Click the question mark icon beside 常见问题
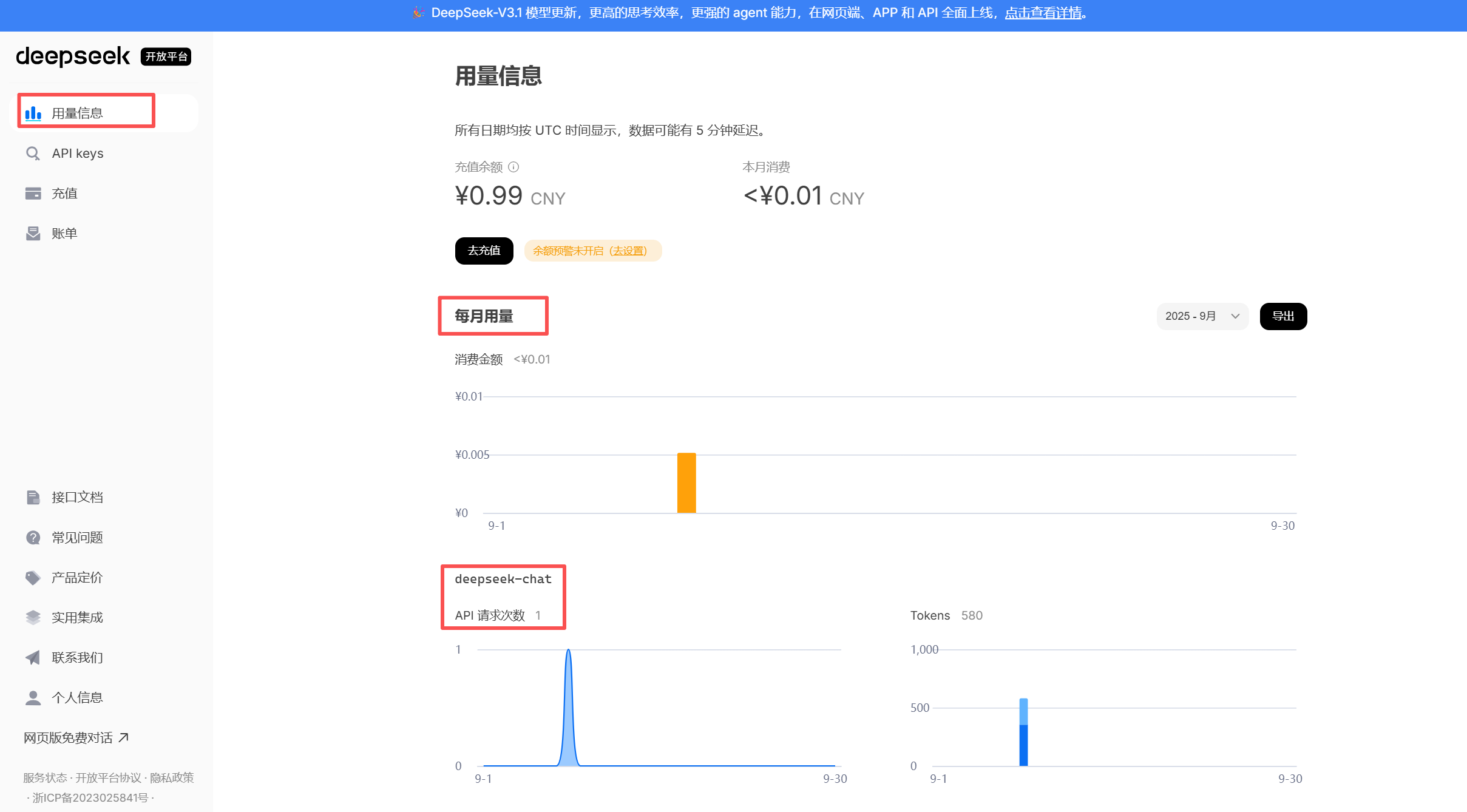 (33, 538)
